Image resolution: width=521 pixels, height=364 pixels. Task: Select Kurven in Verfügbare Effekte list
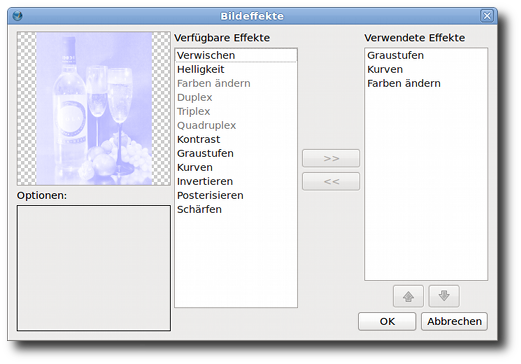(236, 167)
